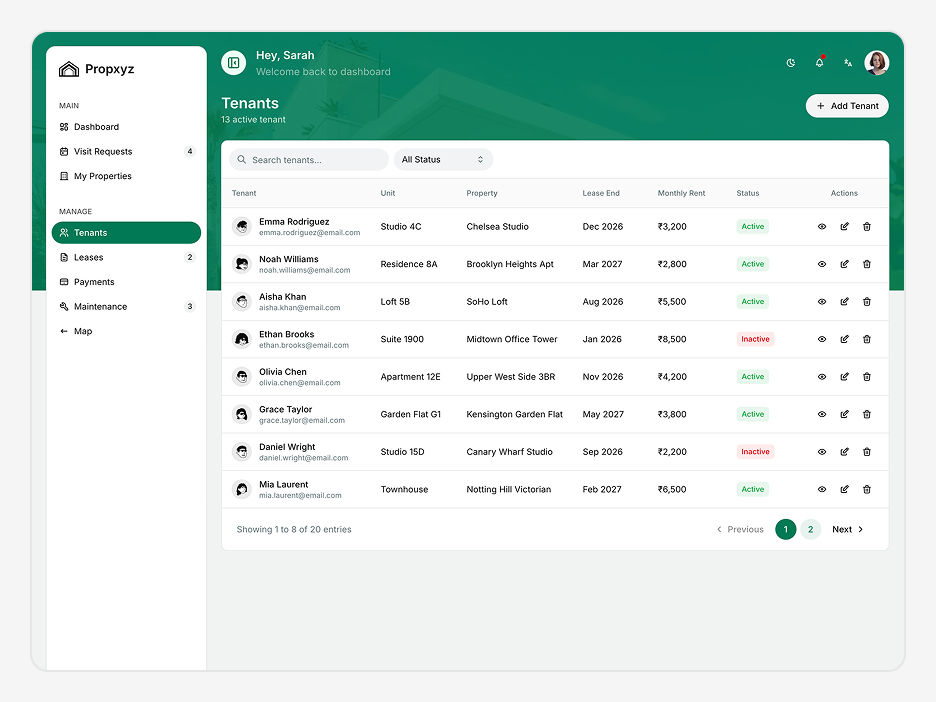Go to Dashboard in sidebar
Image resolution: width=936 pixels, height=702 pixels.
[126, 127]
